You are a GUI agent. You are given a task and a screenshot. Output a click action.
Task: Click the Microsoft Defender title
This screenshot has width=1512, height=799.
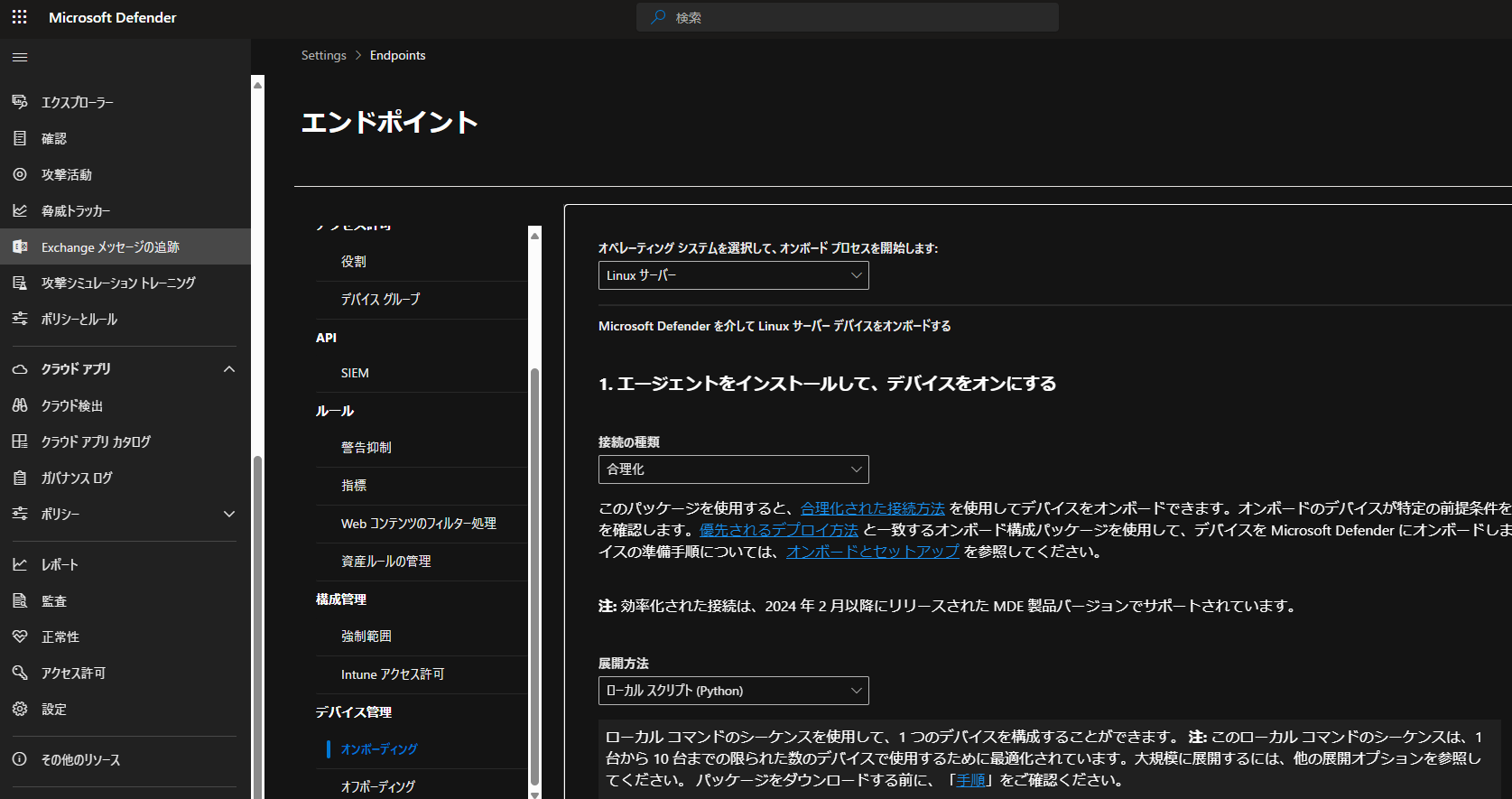pyautogui.click(x=113, y=17)
